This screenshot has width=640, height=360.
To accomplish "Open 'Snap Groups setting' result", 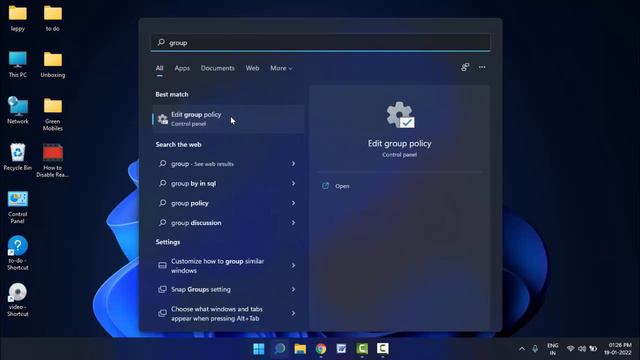I will point(228,289).
